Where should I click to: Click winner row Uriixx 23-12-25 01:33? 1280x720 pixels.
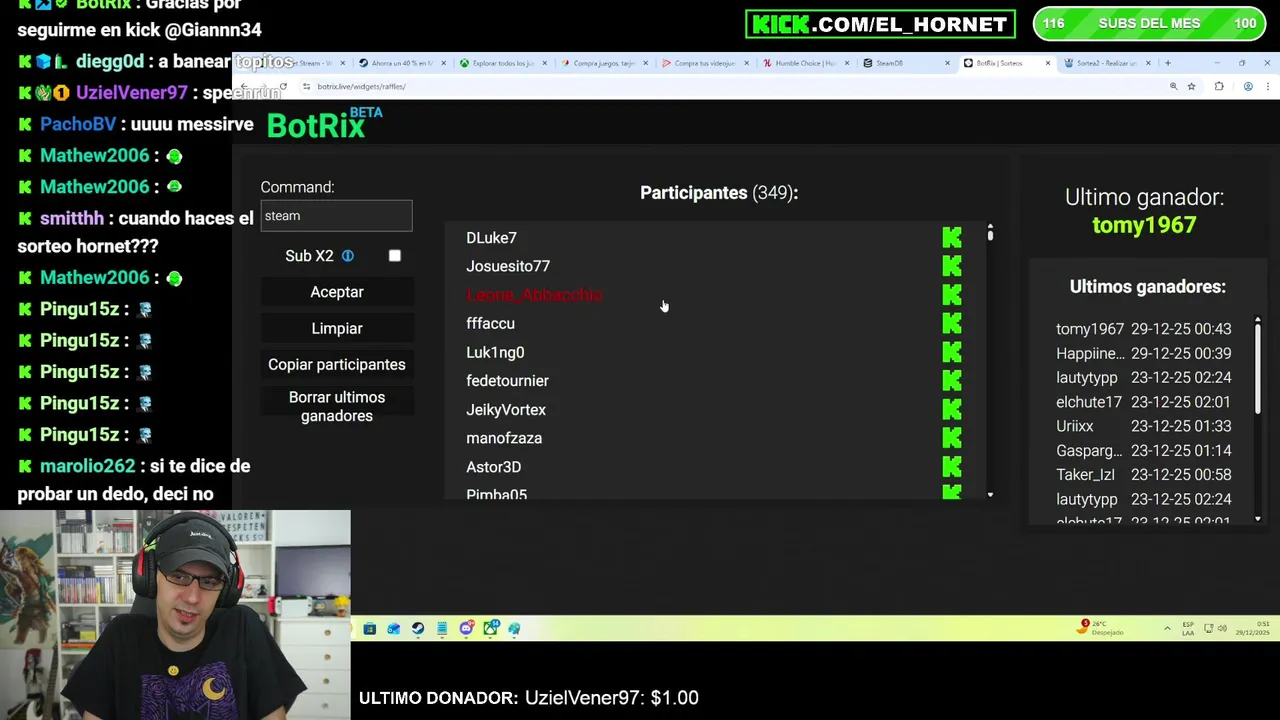coord(1144,426)
